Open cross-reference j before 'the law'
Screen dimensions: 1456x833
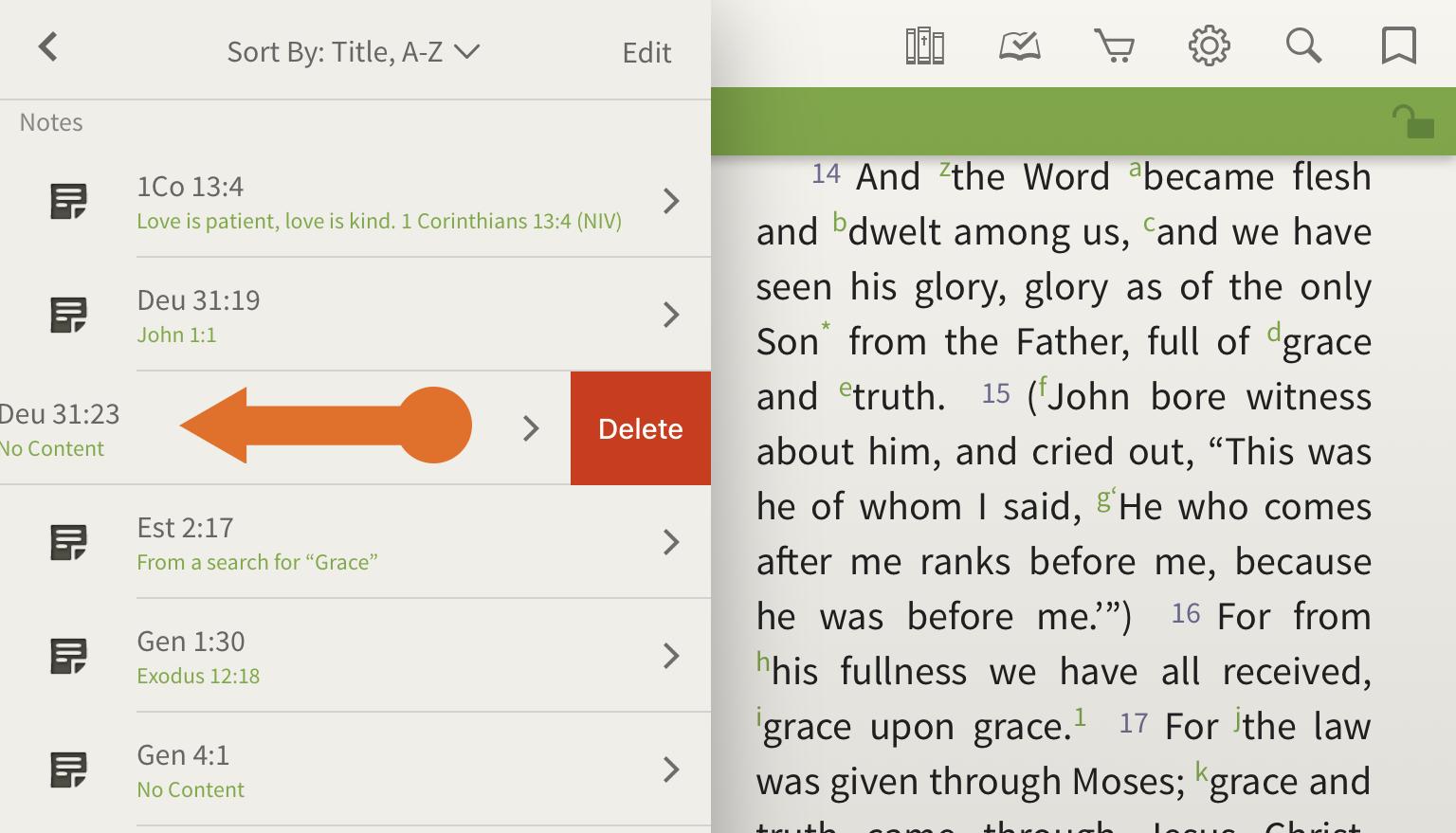click(1238, 718)
